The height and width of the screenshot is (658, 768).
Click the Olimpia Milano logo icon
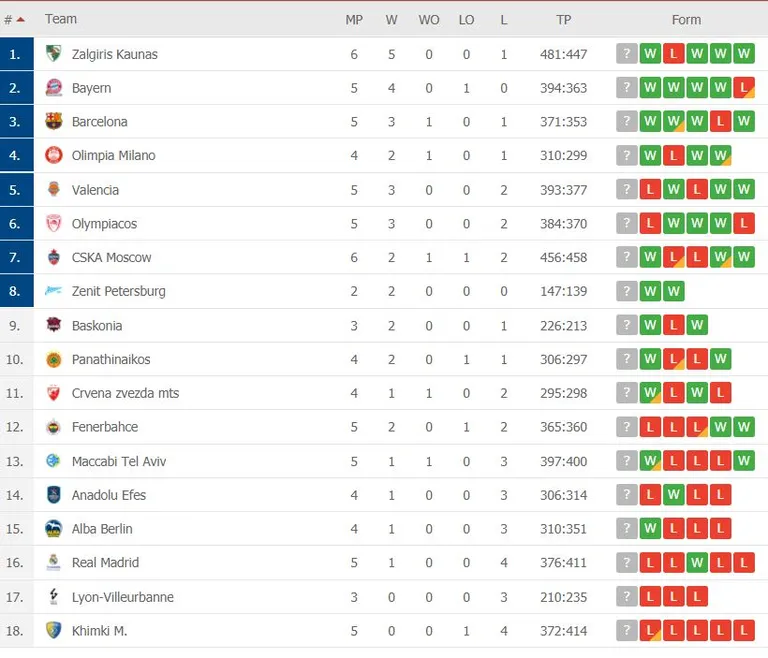(53, 155)
